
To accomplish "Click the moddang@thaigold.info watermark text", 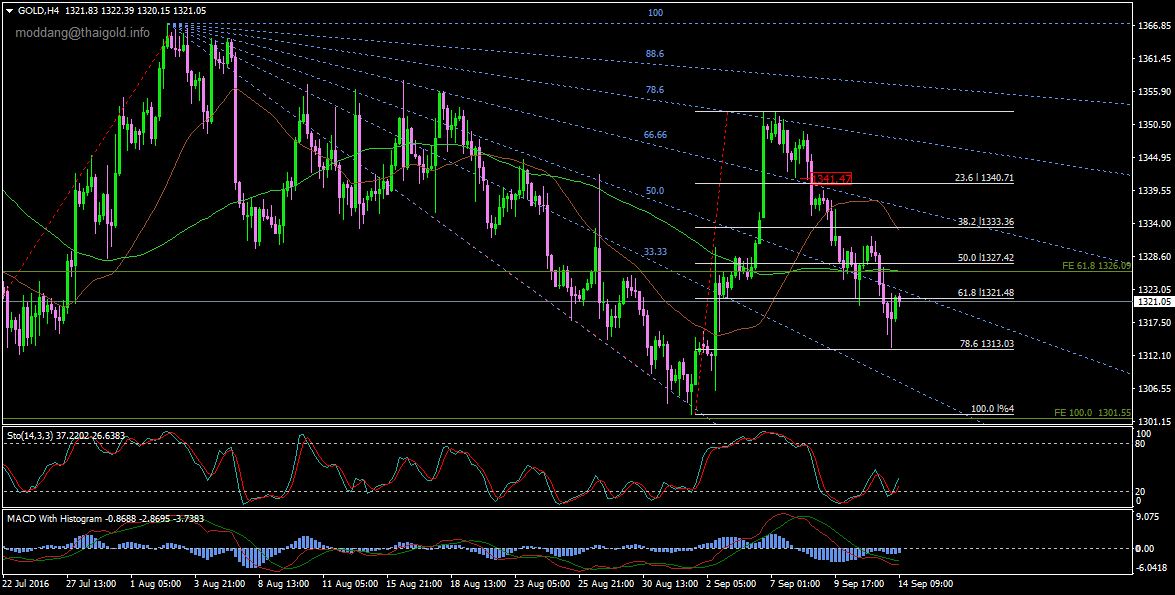I will coord(82,32).
